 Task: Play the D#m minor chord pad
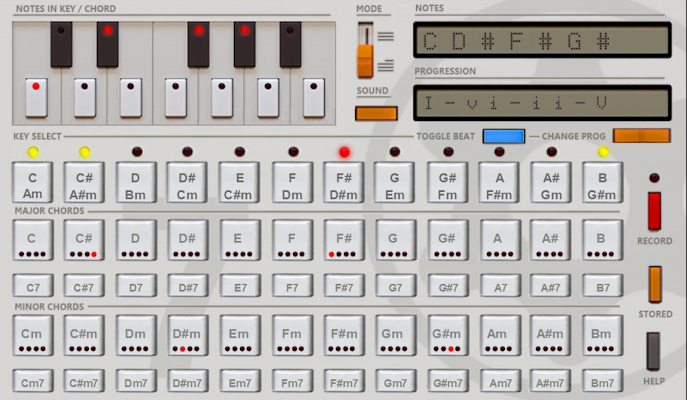click(188, 335)
